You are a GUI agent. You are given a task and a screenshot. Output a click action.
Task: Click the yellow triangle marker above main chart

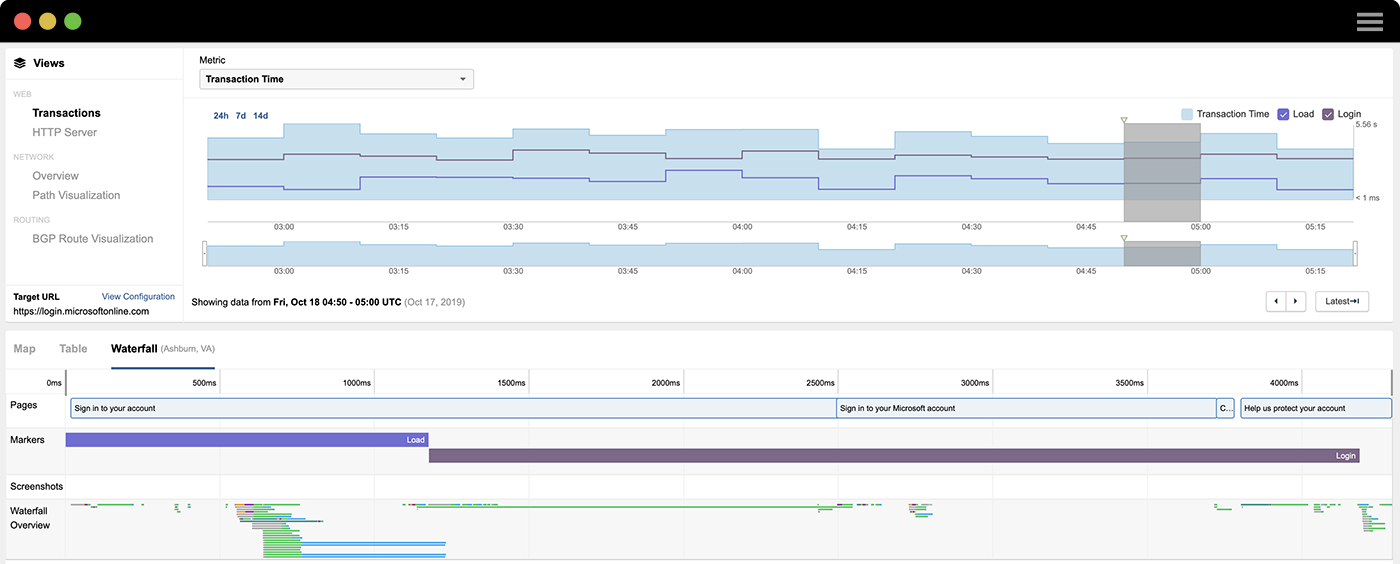pos(1124,121)
